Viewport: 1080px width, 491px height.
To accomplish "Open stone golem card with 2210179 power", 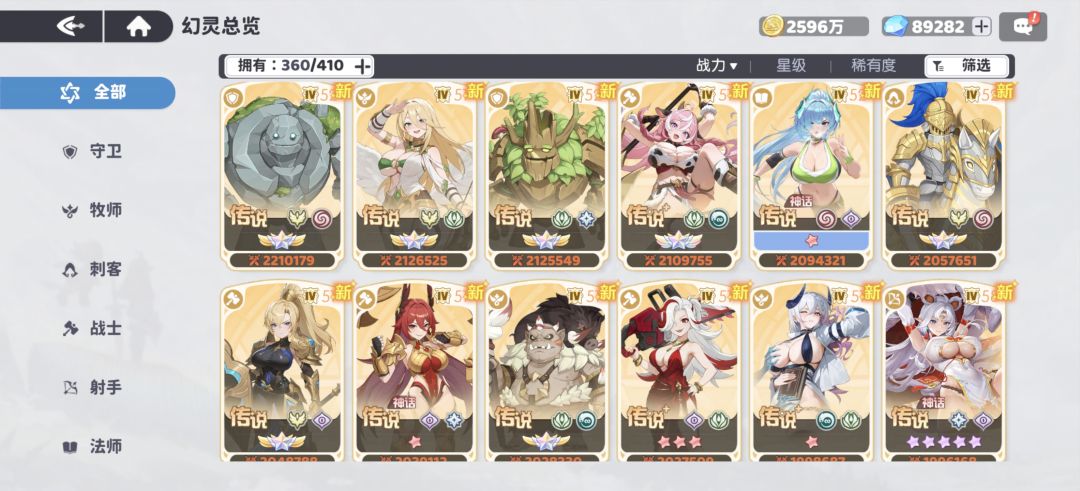I will [x=281, y=176].
